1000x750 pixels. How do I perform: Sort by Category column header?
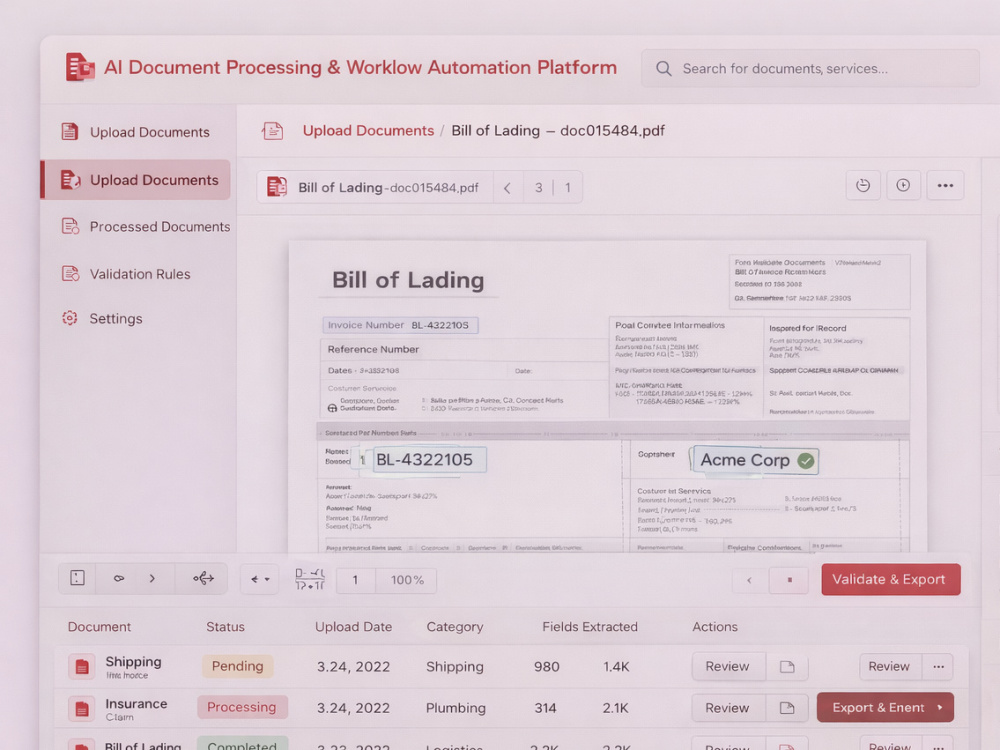pos(455,627)
